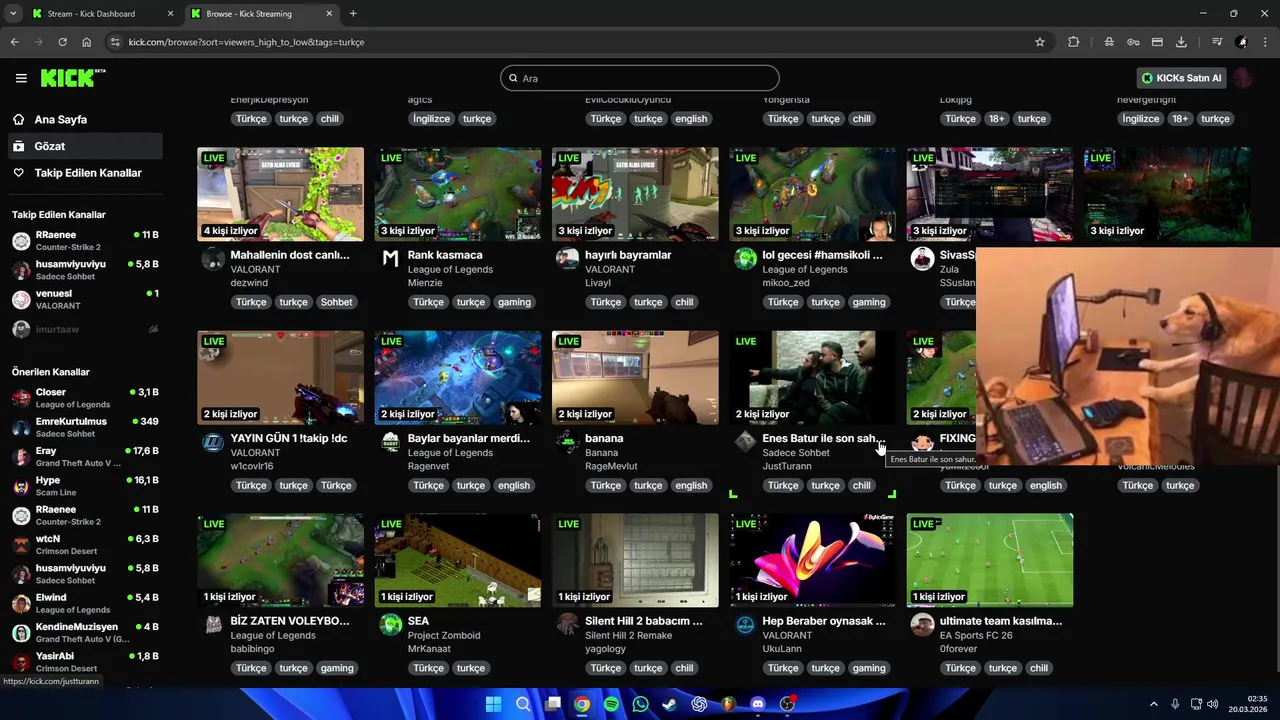Switch to the Stream - Kick Dashboard tab
The image size is (1280, 720).
click(x=100, y=13)
